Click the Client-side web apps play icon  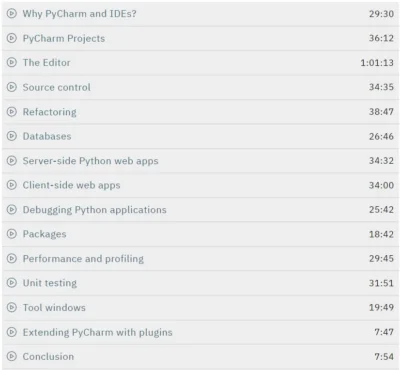point(12,185)
